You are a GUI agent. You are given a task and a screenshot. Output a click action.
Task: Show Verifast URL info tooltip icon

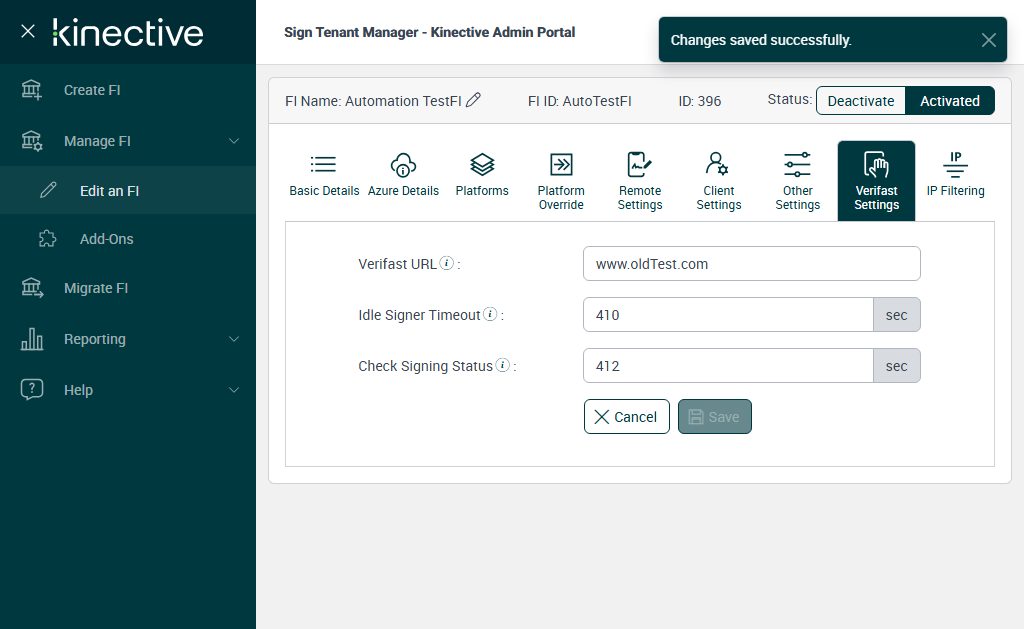[447, 263]
